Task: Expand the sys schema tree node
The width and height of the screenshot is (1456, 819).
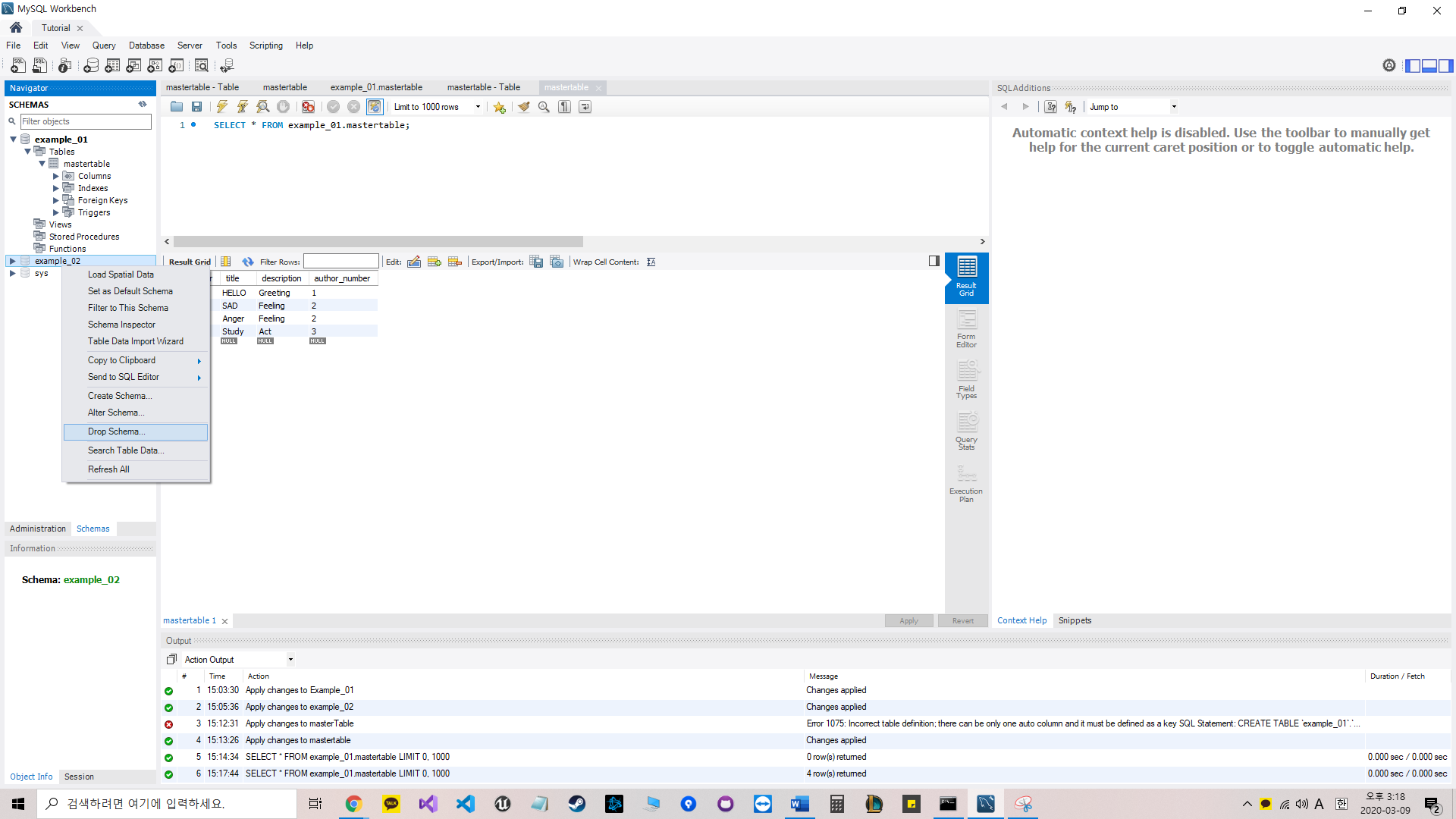Action: pos(12,273)
